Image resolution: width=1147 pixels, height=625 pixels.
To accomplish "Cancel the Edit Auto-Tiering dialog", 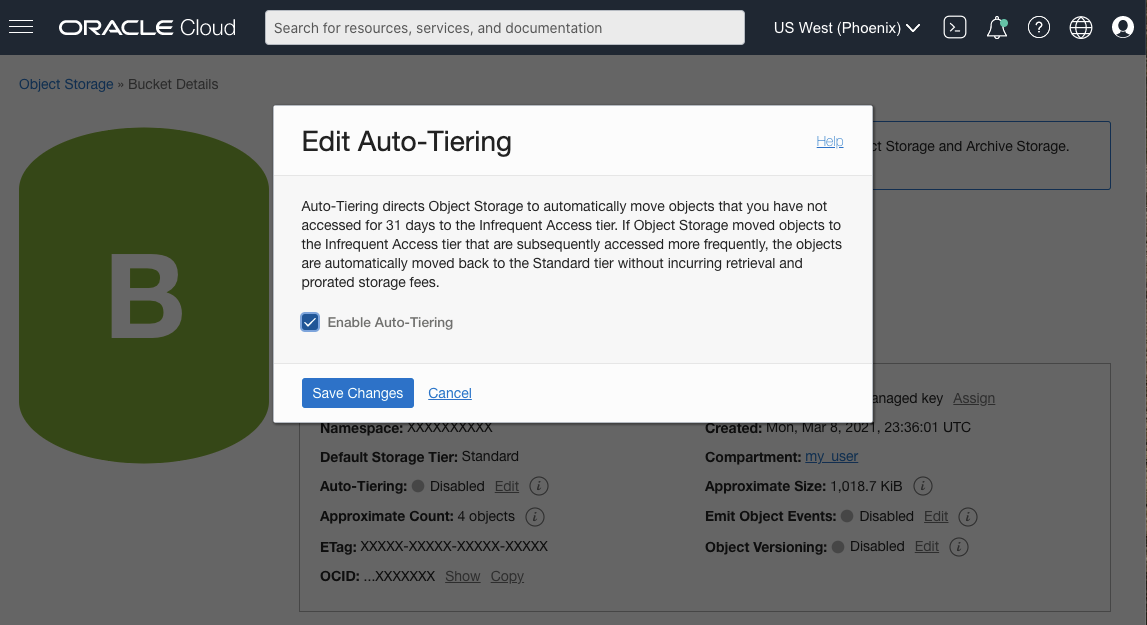I will pos(450,393).
